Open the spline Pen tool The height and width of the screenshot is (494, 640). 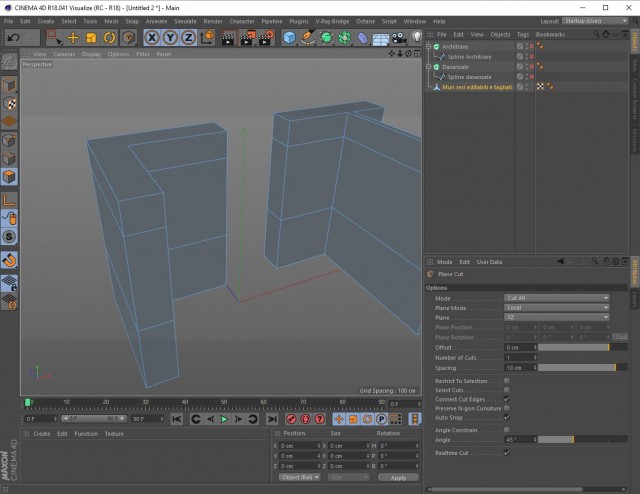[308, 38]
